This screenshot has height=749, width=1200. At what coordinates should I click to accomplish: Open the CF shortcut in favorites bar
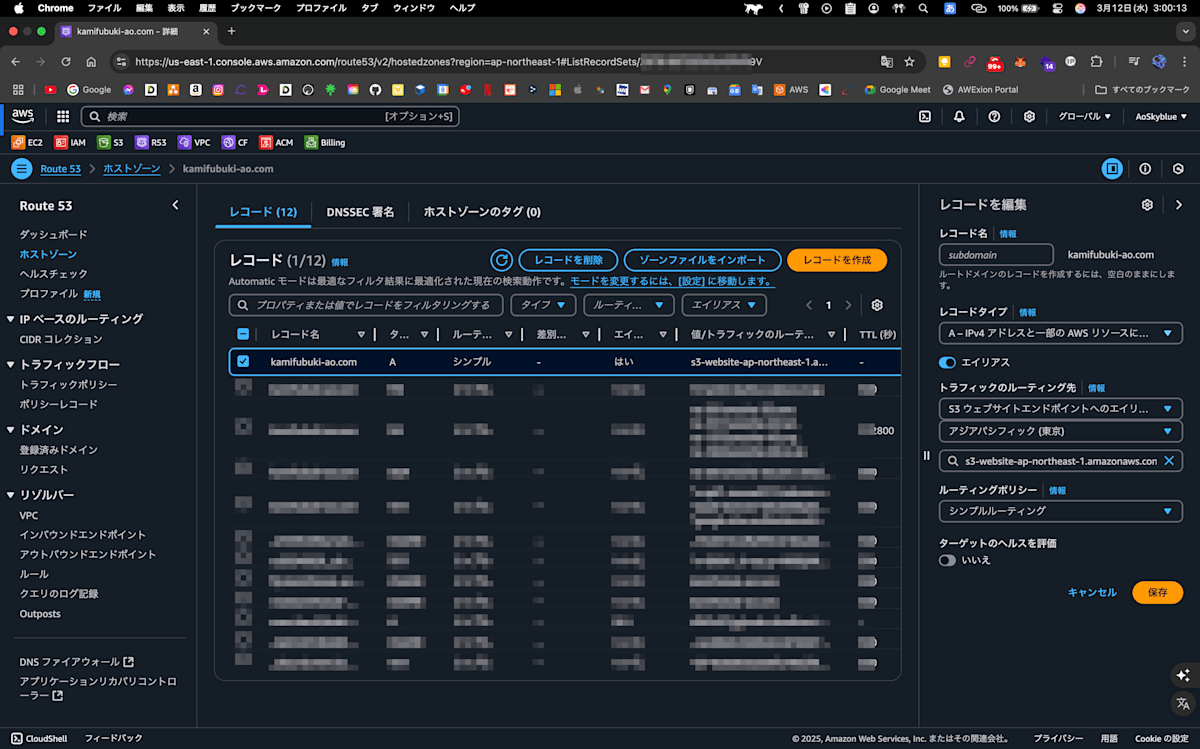235,142
